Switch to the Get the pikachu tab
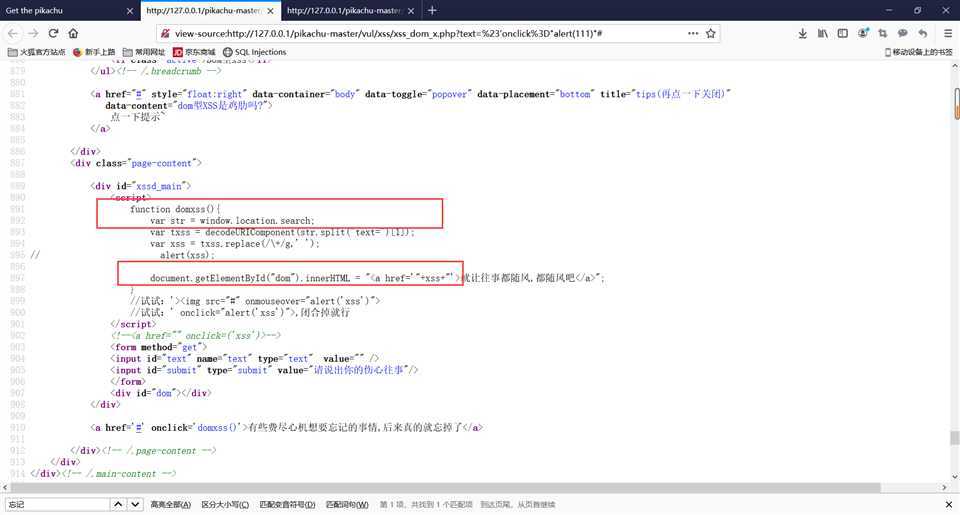Screen dimensions: 960x515 coord(70,10)
